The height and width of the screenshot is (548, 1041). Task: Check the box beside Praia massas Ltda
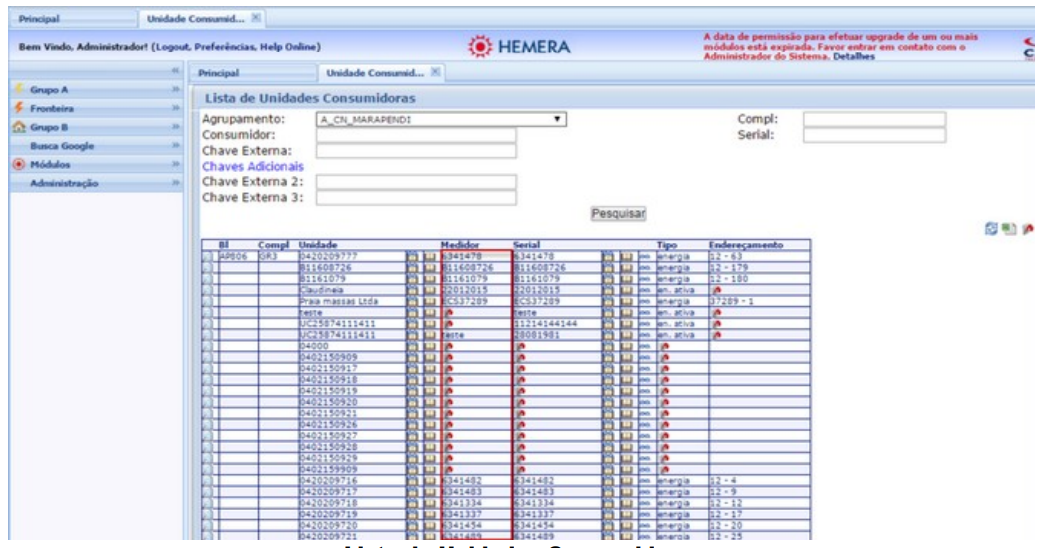pos(208,301)
